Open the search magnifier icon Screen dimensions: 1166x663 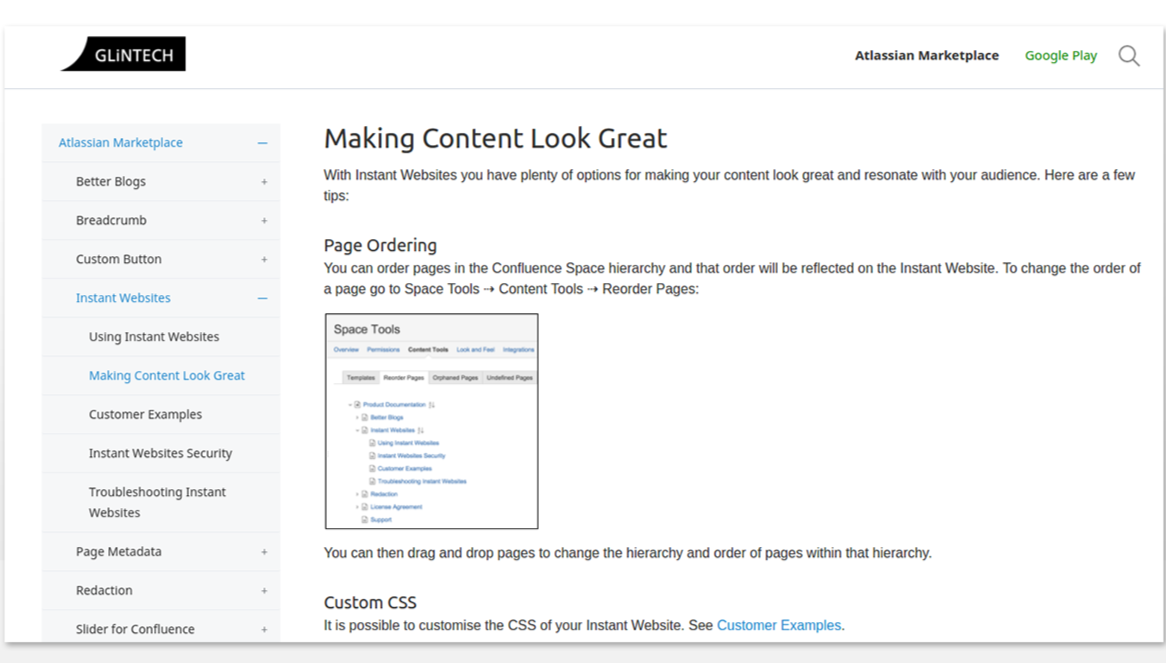pyautogui.click(x=1128, y=56)
